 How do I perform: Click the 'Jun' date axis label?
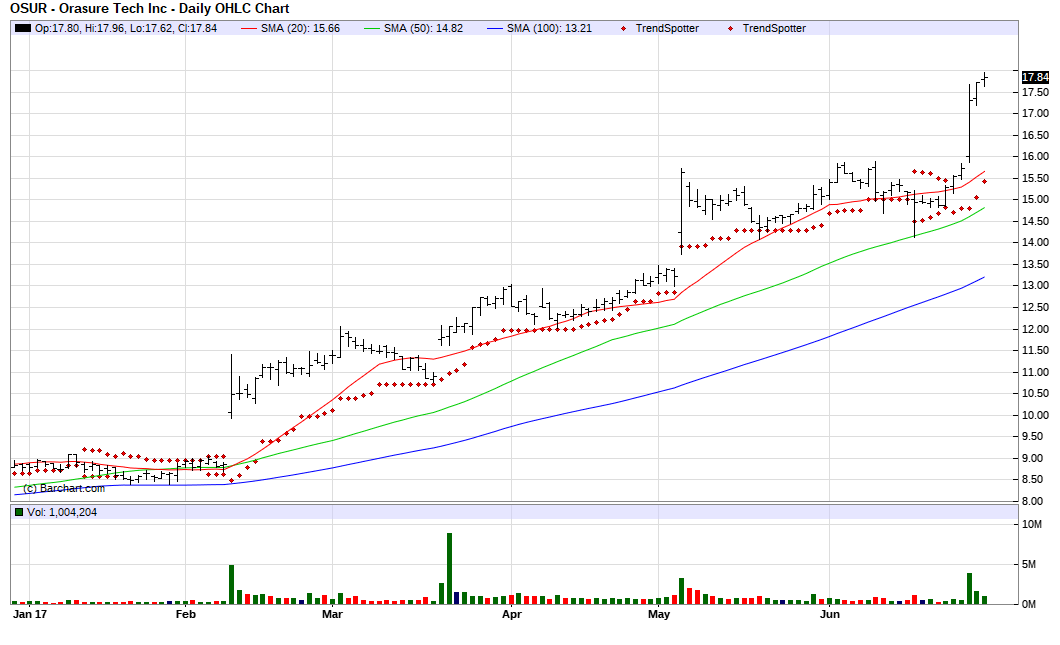coord(829,614)
